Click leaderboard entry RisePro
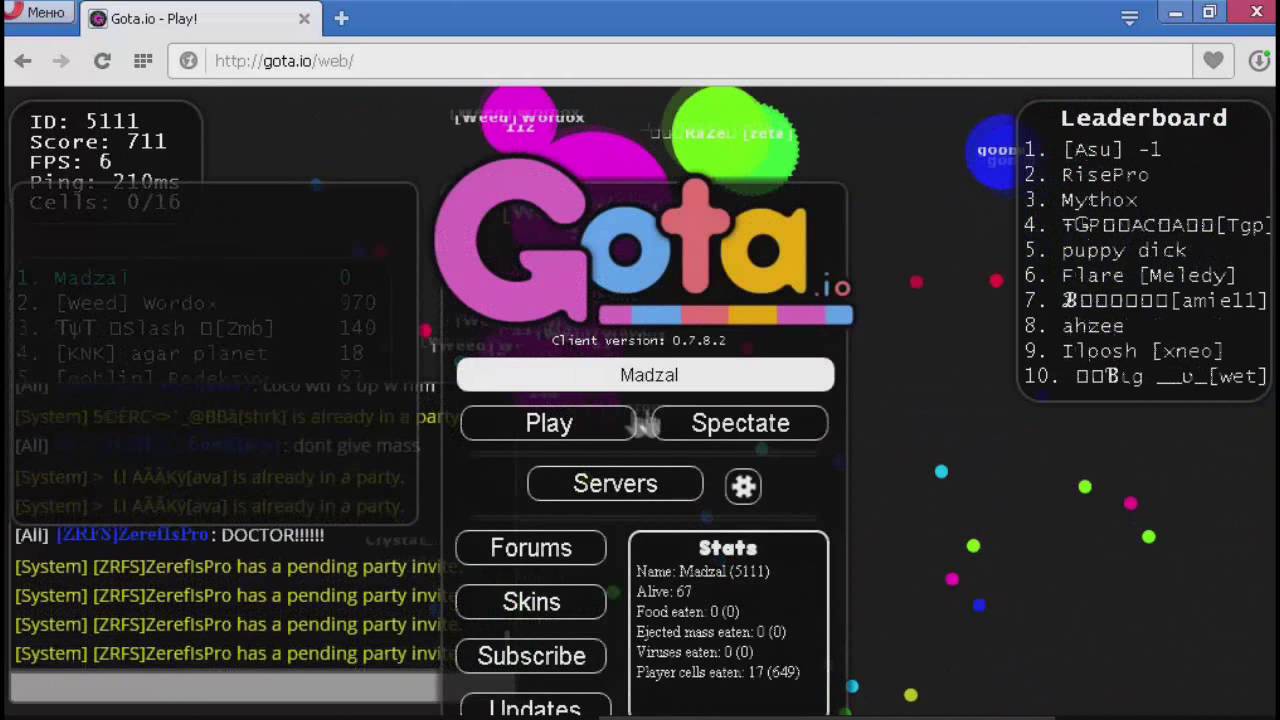1280x720 pixels. coord(1105,175)
